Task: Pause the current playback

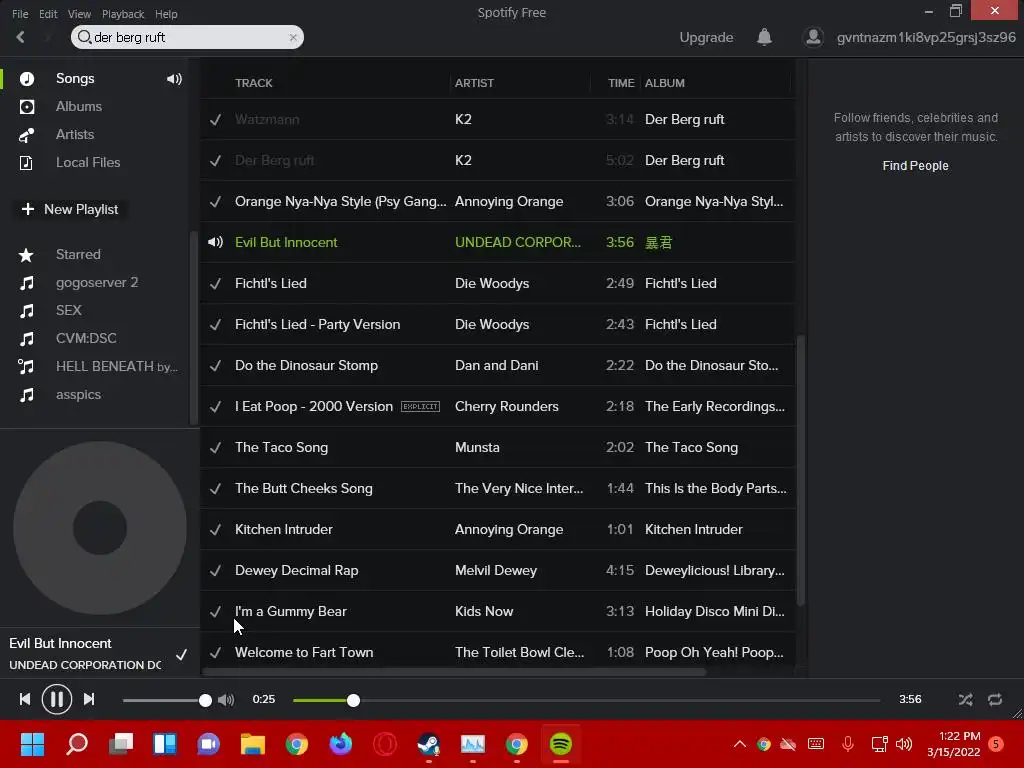Action: click(x=57, y=699)
